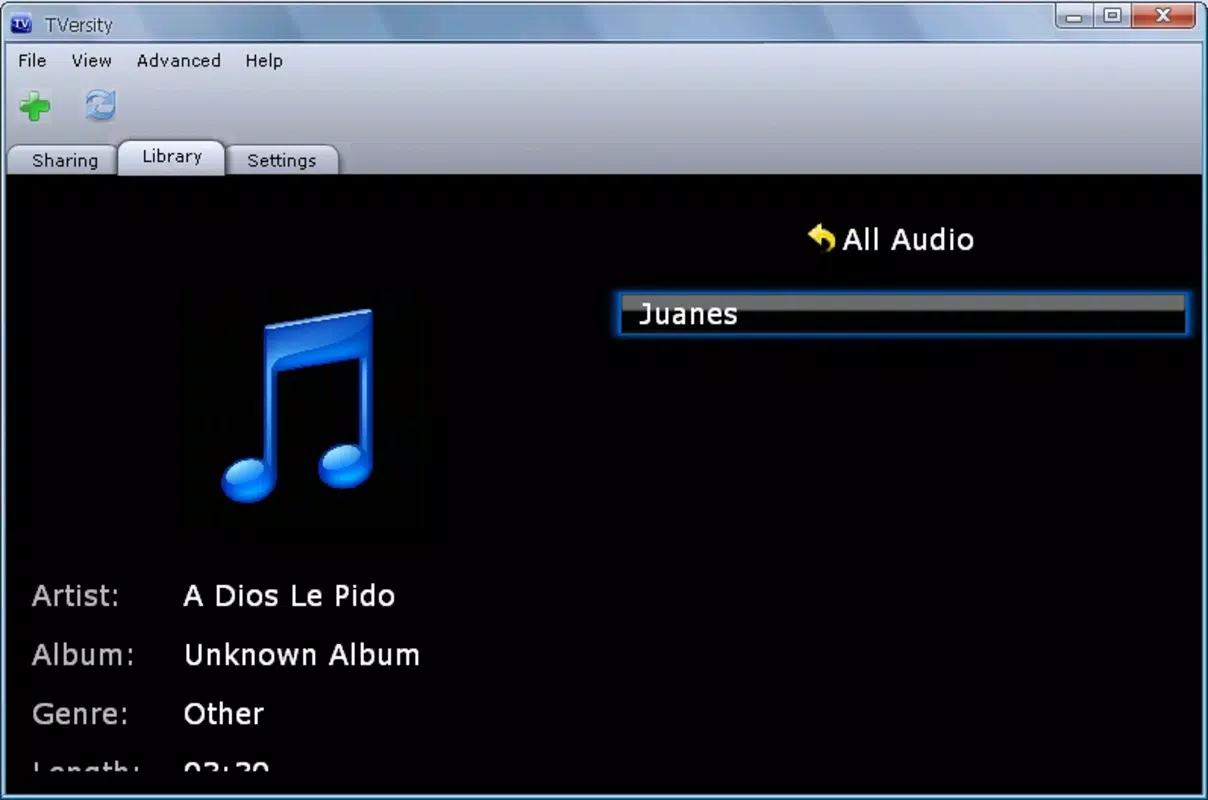Click the genre value Other
The width and height of the screenshot is (1208, 800).
tap(224, 714)
